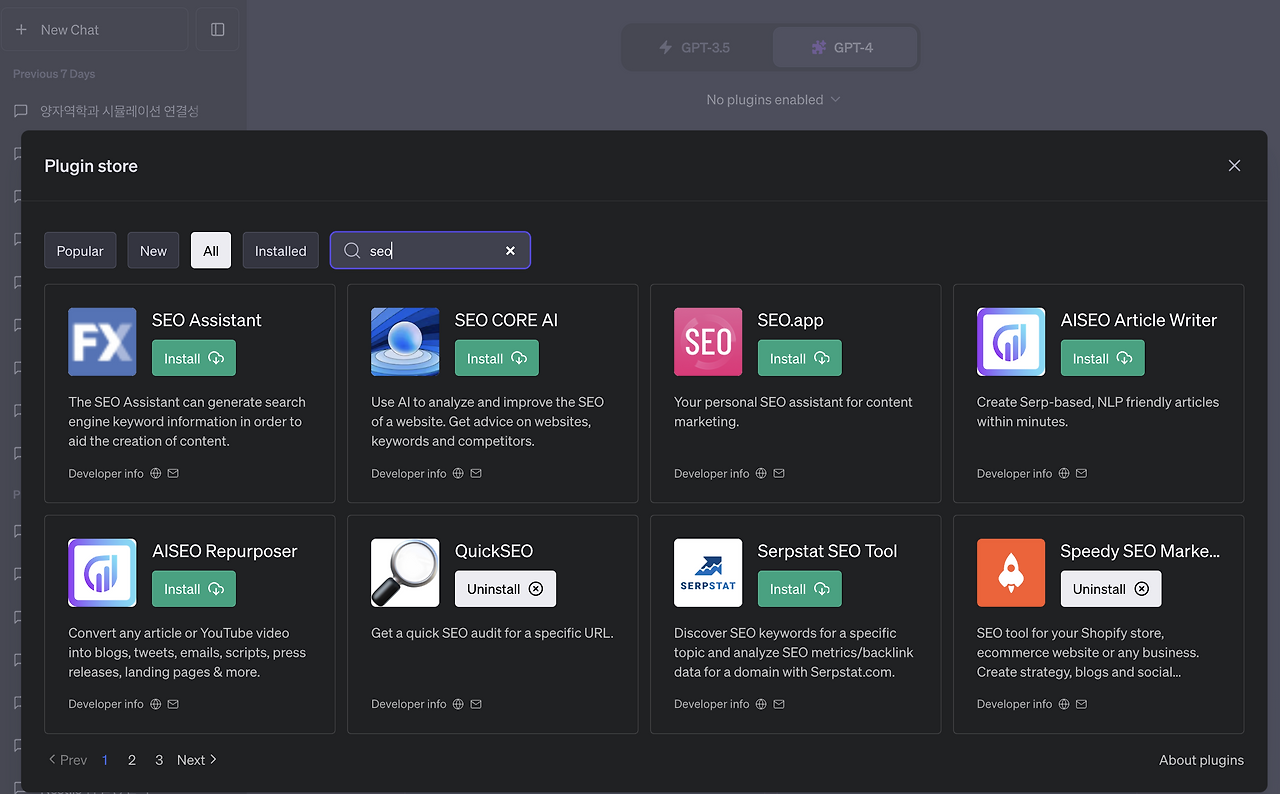This screenshot has width=1280, height=794.
Task: Install the AISEO Article Writer plugin
Action: pyautogui.click(x=1103, y=358)
